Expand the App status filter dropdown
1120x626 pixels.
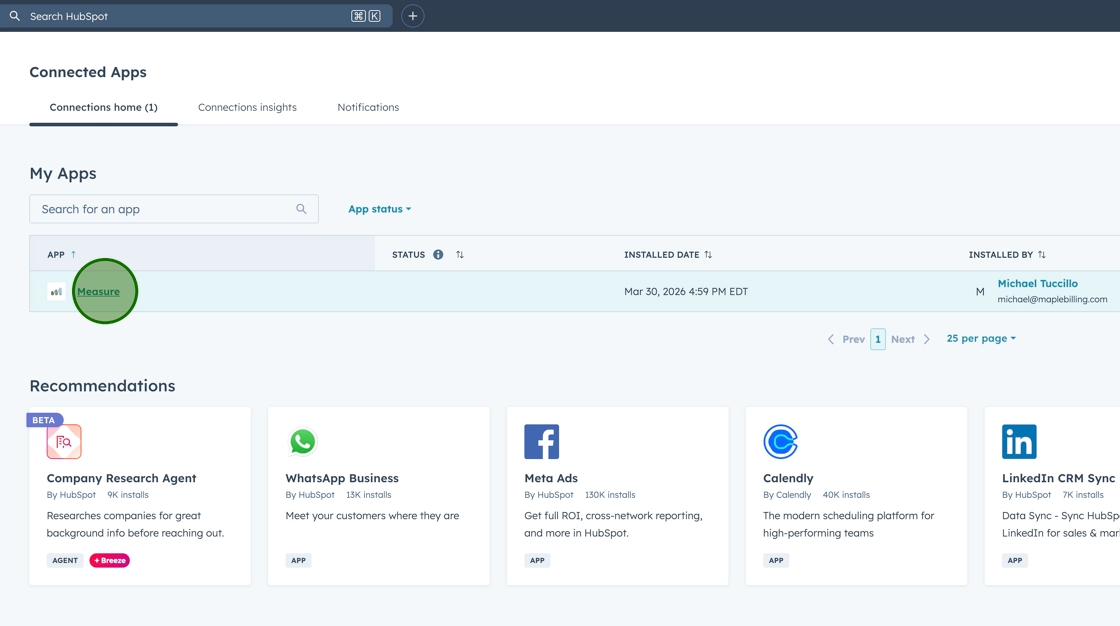click(379, 209)
